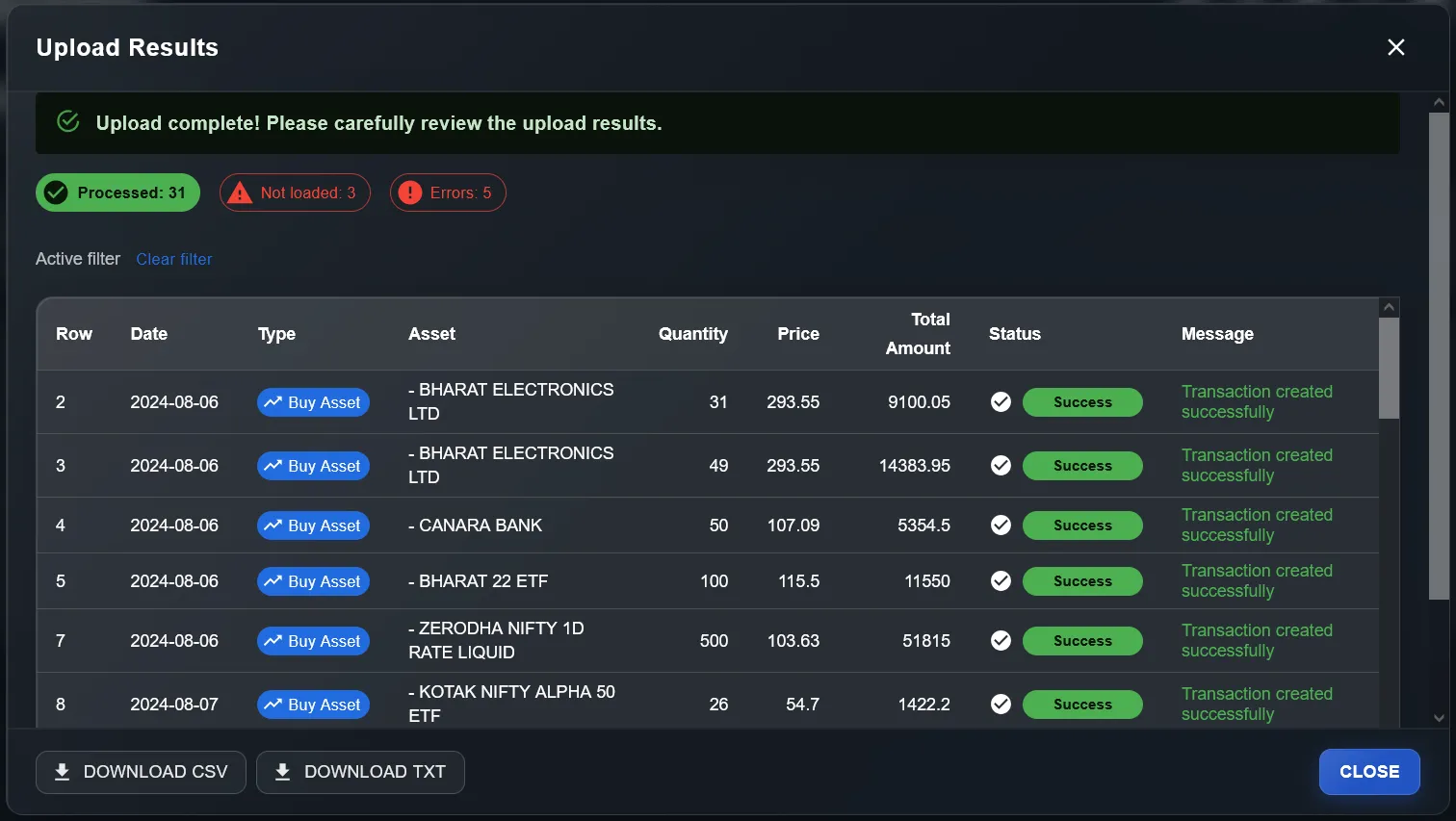Click the download icon on the DOWNLOAD CSV button
Image resolution: width=1456 pixels, height=821 pixels.
pos(62,771)
